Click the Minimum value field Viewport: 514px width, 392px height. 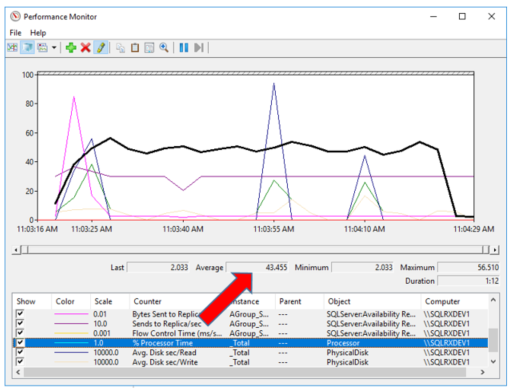click(362, 267)
